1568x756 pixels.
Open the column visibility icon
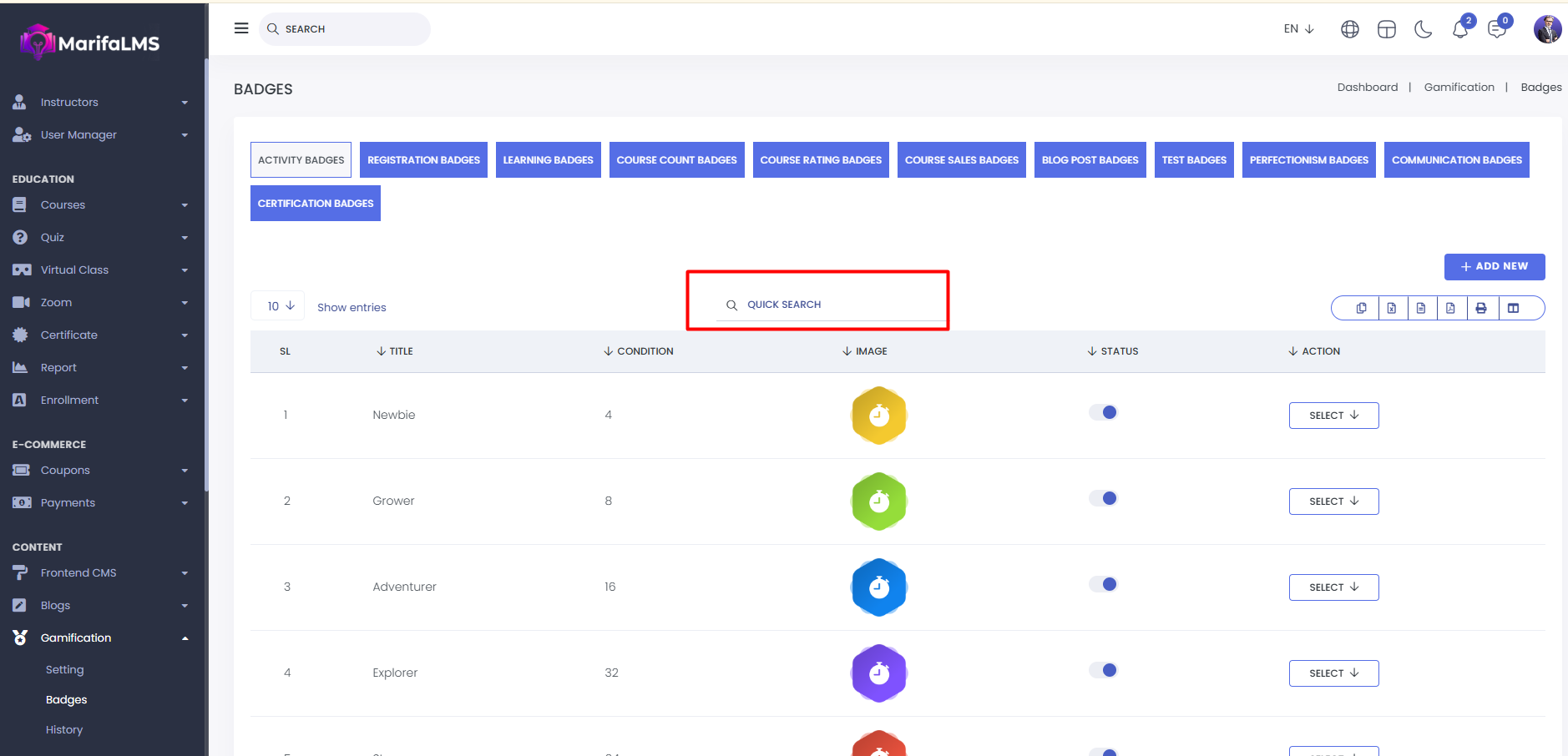click(x=1513, y=308)
